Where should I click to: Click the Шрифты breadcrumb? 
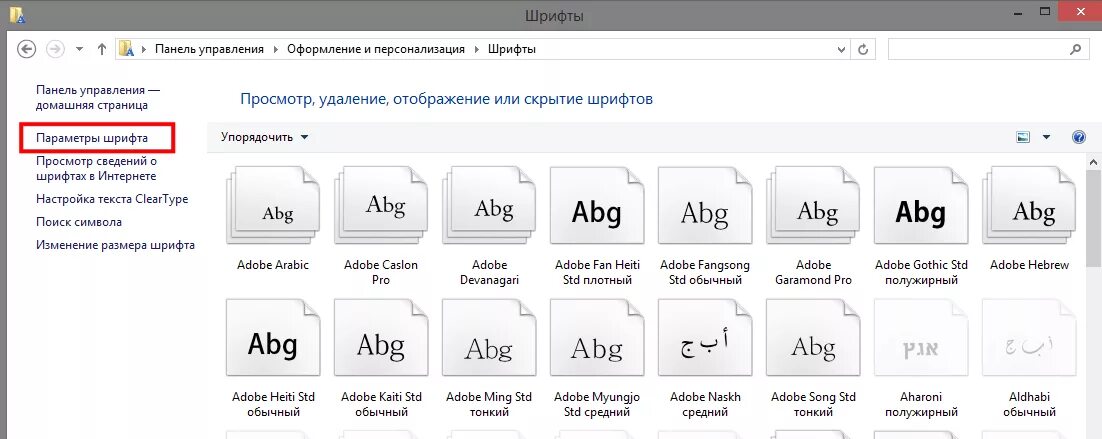point(512,49)
